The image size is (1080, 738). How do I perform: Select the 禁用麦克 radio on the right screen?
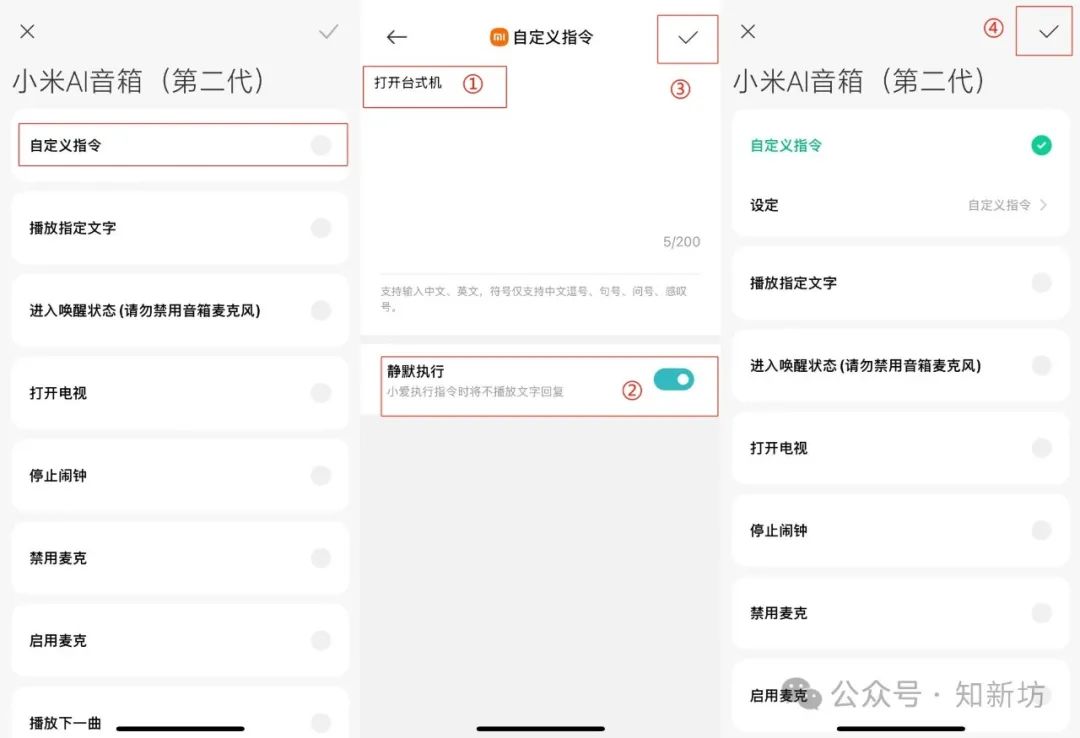pos(1041,613)
